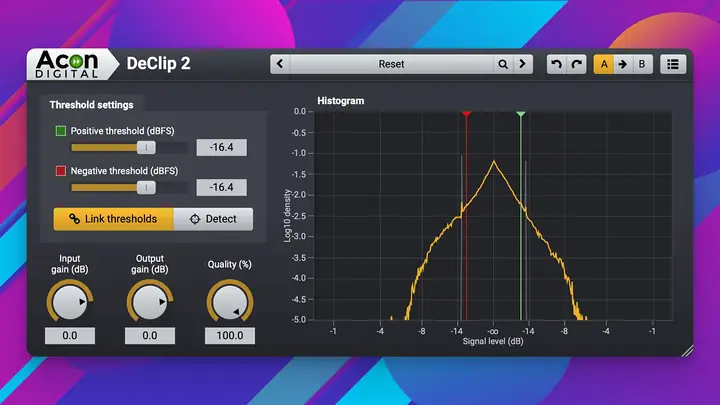Select A settings slot
Viewport: 720px width, 405px height.
604,64
